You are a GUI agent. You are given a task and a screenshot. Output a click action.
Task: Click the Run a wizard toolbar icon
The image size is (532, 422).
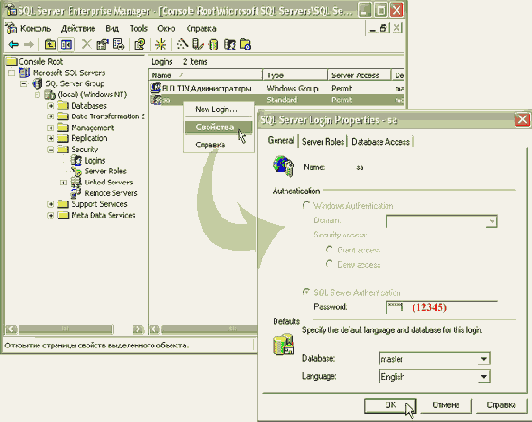(x=182, y=44)
